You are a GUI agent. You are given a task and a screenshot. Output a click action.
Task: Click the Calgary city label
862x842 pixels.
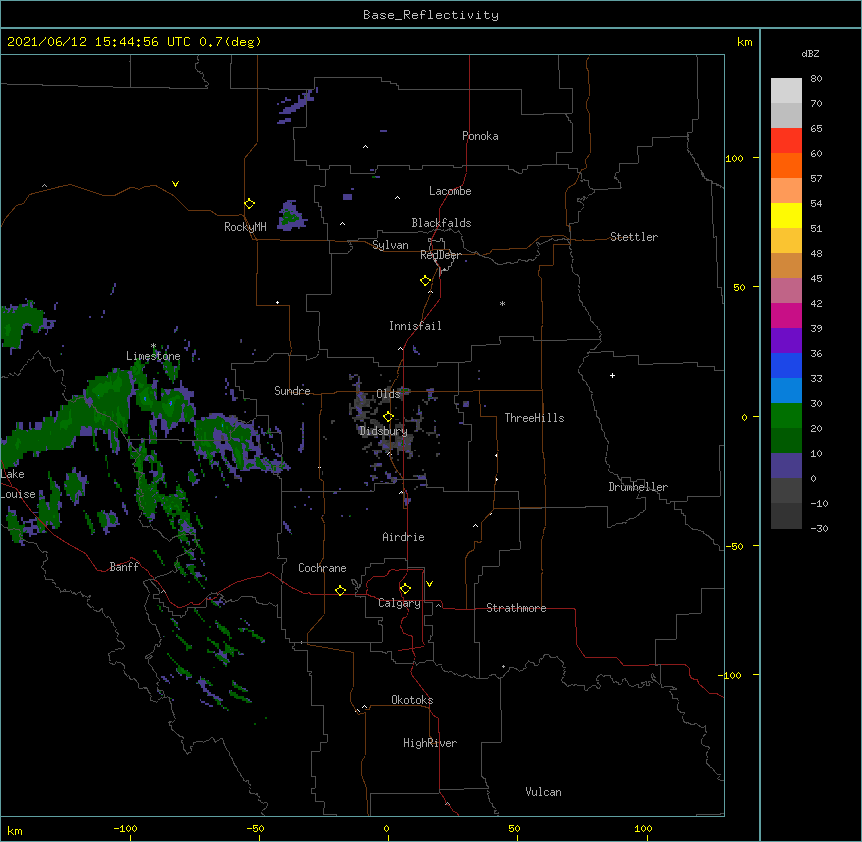[x=399, y=603]
